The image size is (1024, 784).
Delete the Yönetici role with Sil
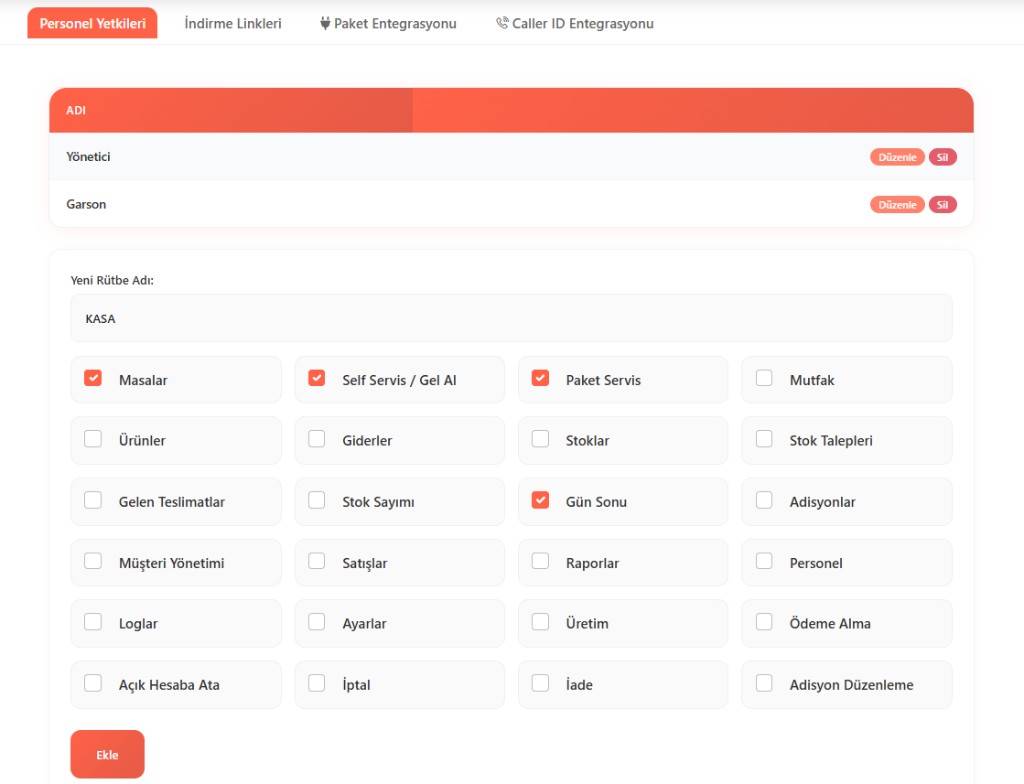click(942, 157)
